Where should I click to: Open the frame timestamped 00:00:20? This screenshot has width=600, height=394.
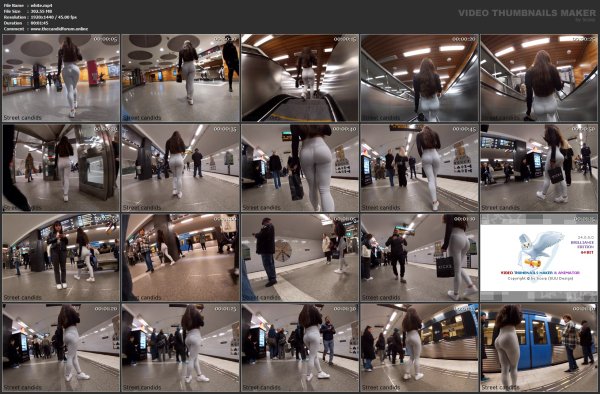click(x=419, y=78)
